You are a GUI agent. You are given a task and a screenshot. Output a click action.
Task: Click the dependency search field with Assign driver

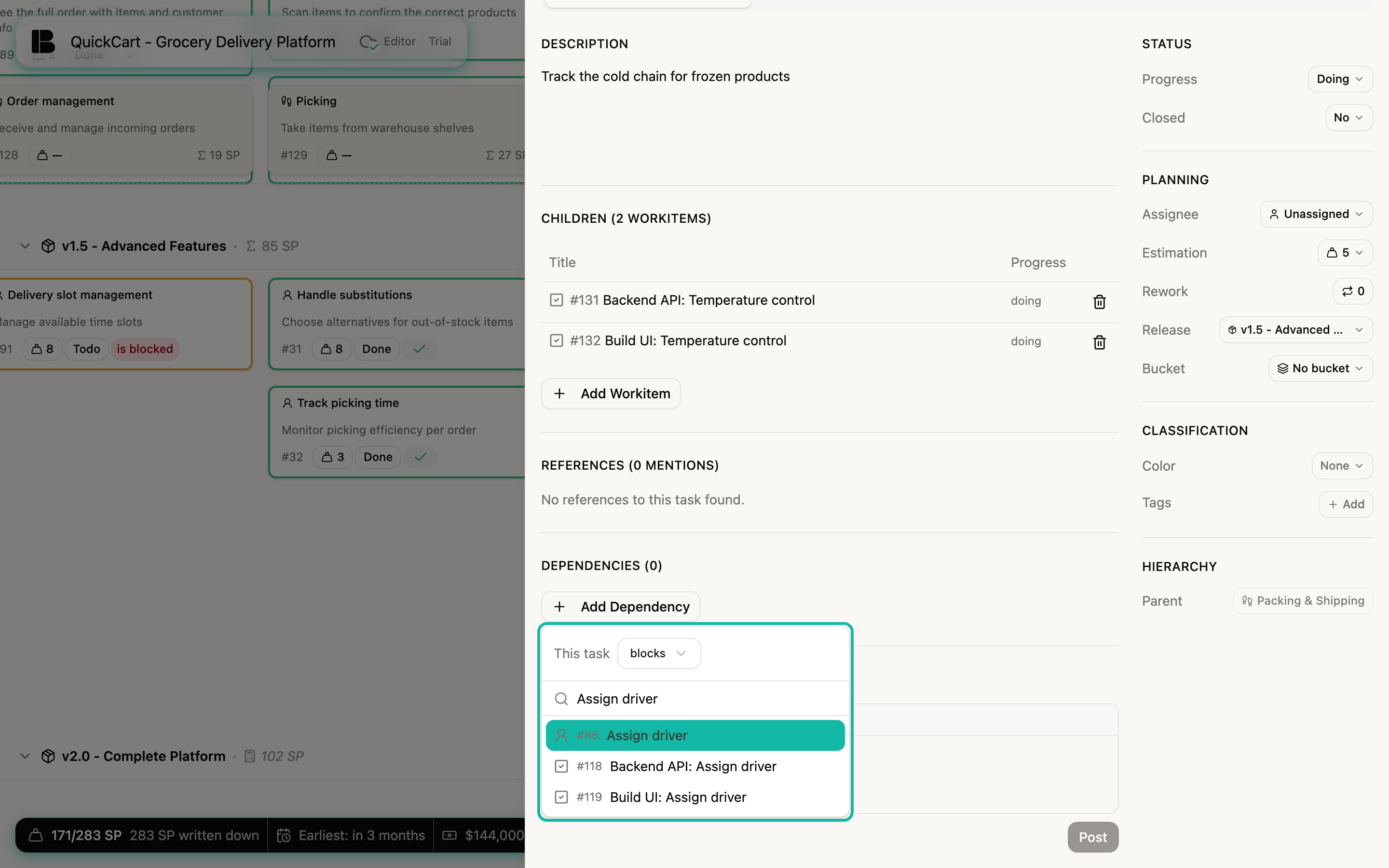click(695, 699)
